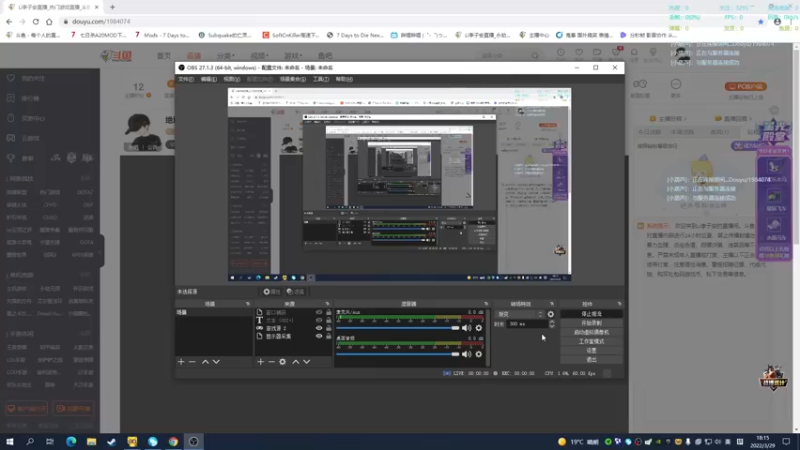
Task: Open Windows Start menu
Action: tap(10, 442)
